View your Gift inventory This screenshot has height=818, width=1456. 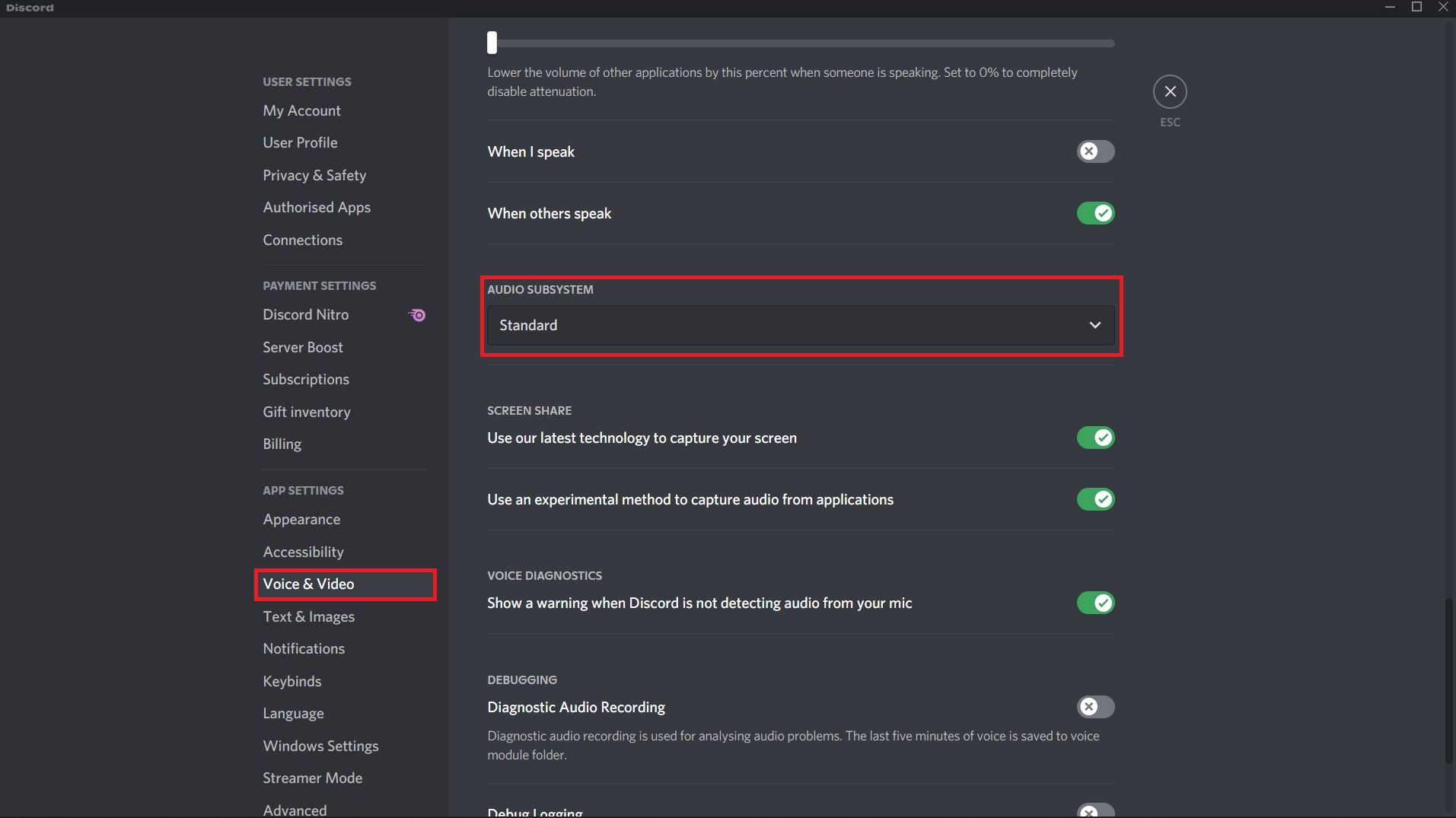point(306,412)
